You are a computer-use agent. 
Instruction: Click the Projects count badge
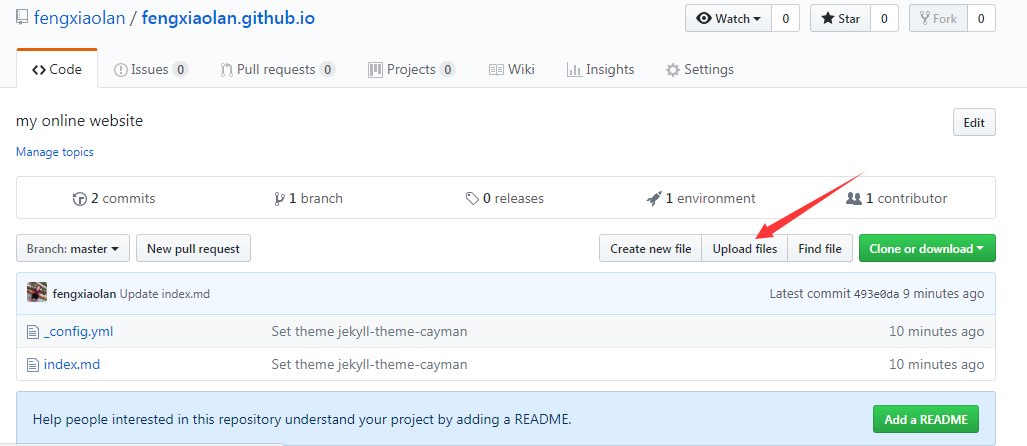447,69
